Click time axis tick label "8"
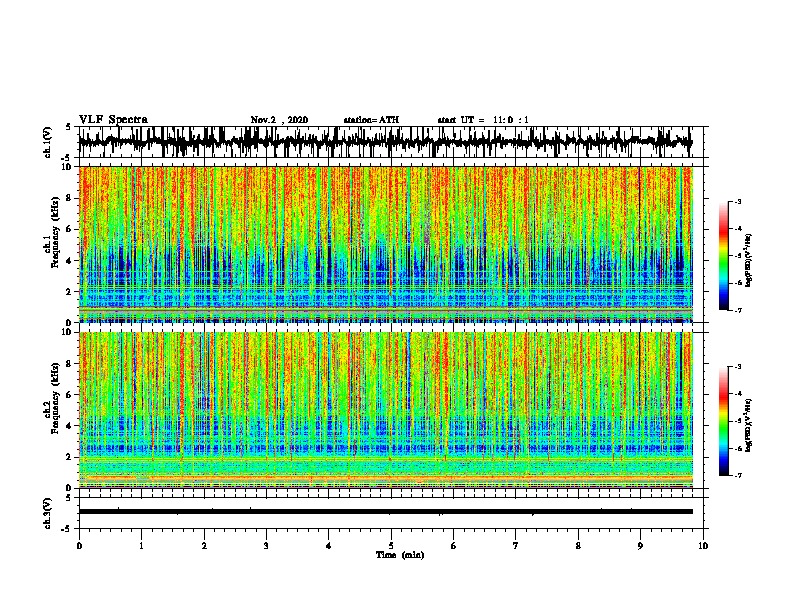The height and width of the screenshot is (612, 792). [578, 546]
